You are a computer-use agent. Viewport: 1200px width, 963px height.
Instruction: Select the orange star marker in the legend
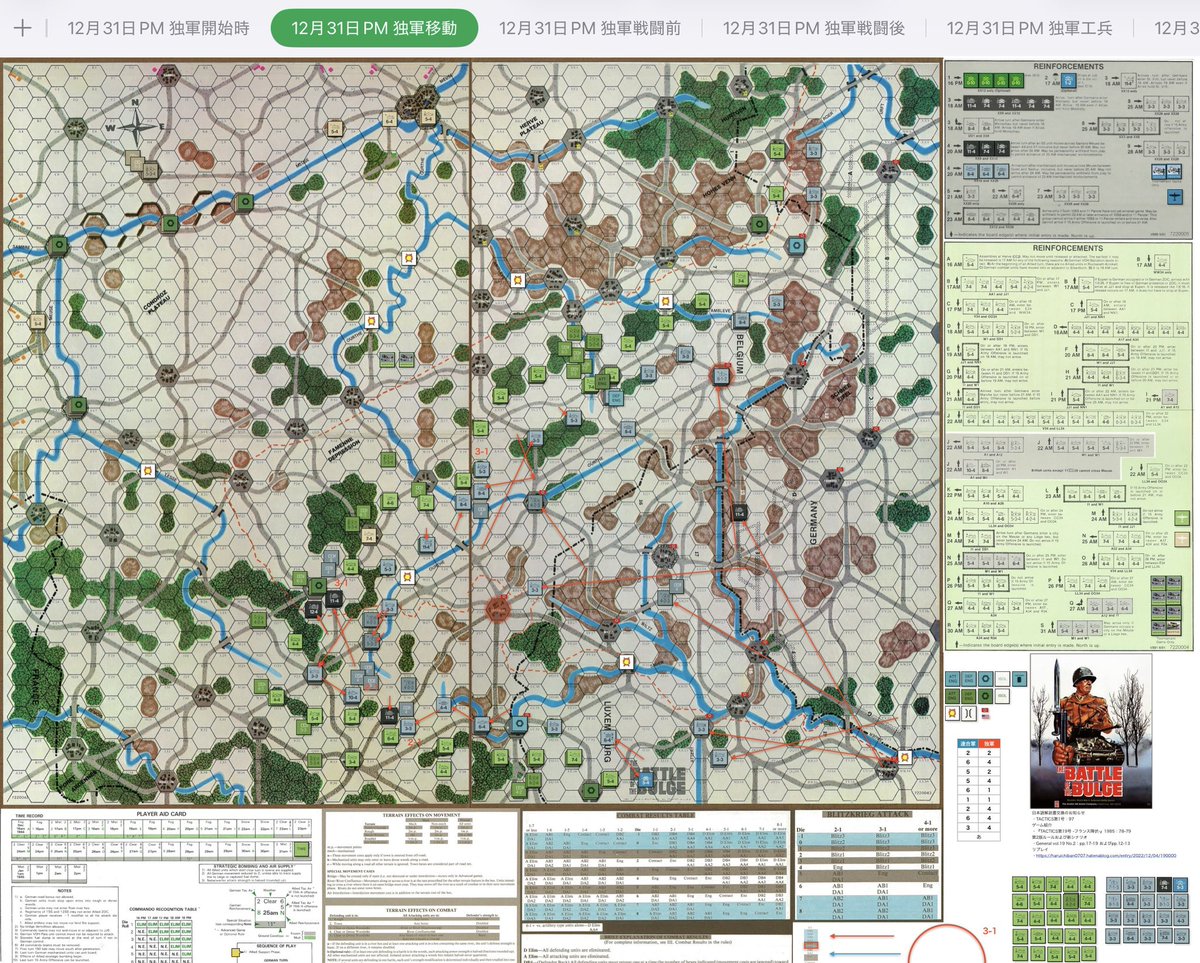tap(952, 714)
